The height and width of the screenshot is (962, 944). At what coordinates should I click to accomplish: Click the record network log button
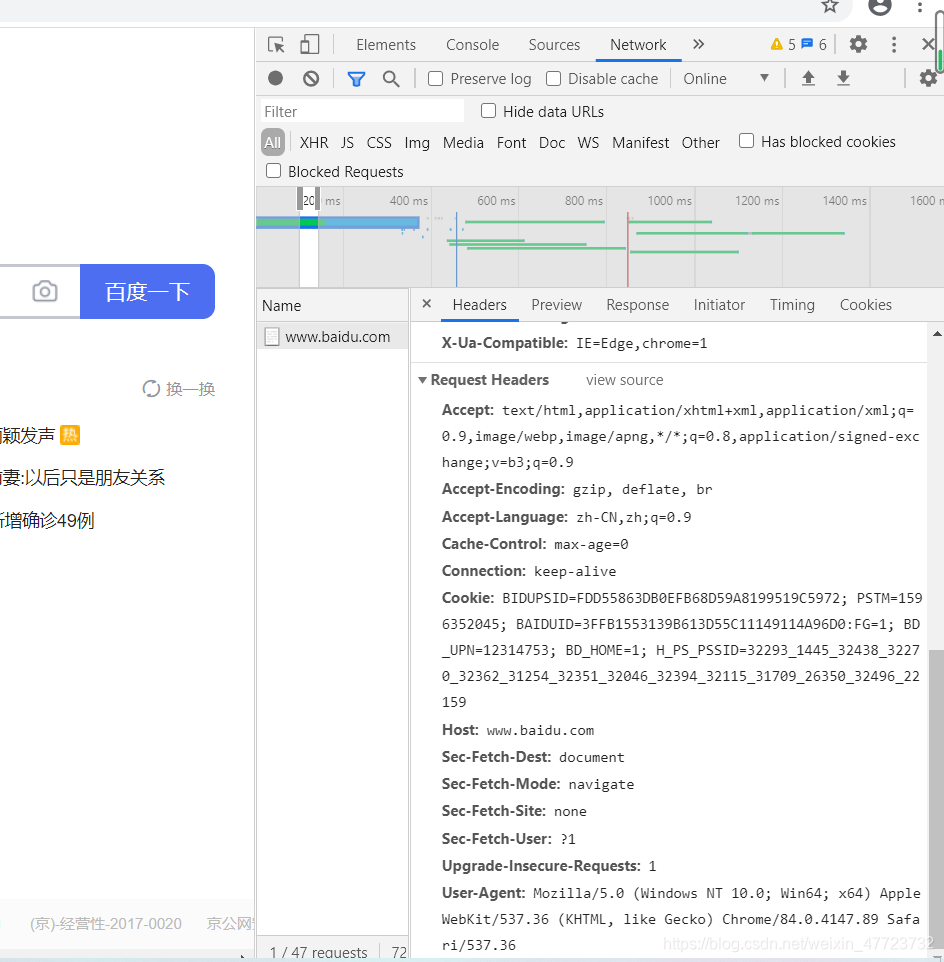(275, 79)
